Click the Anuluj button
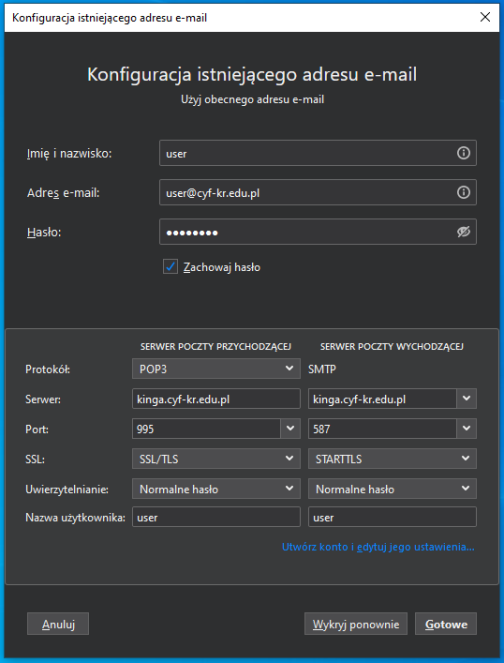This screenshot has height=663, width=504. tap(58, 624)
